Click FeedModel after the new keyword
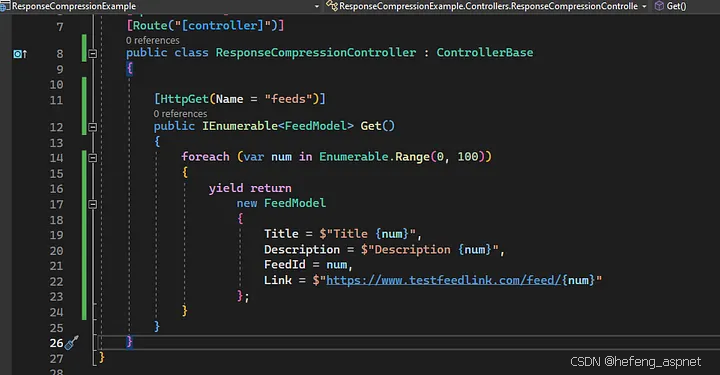Image resolution: width=720 pixels, height=375 pixels. (x=295, y=203)
